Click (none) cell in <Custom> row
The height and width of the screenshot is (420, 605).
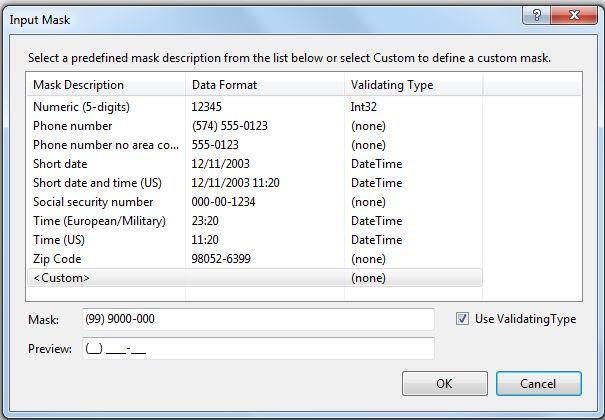368,278
